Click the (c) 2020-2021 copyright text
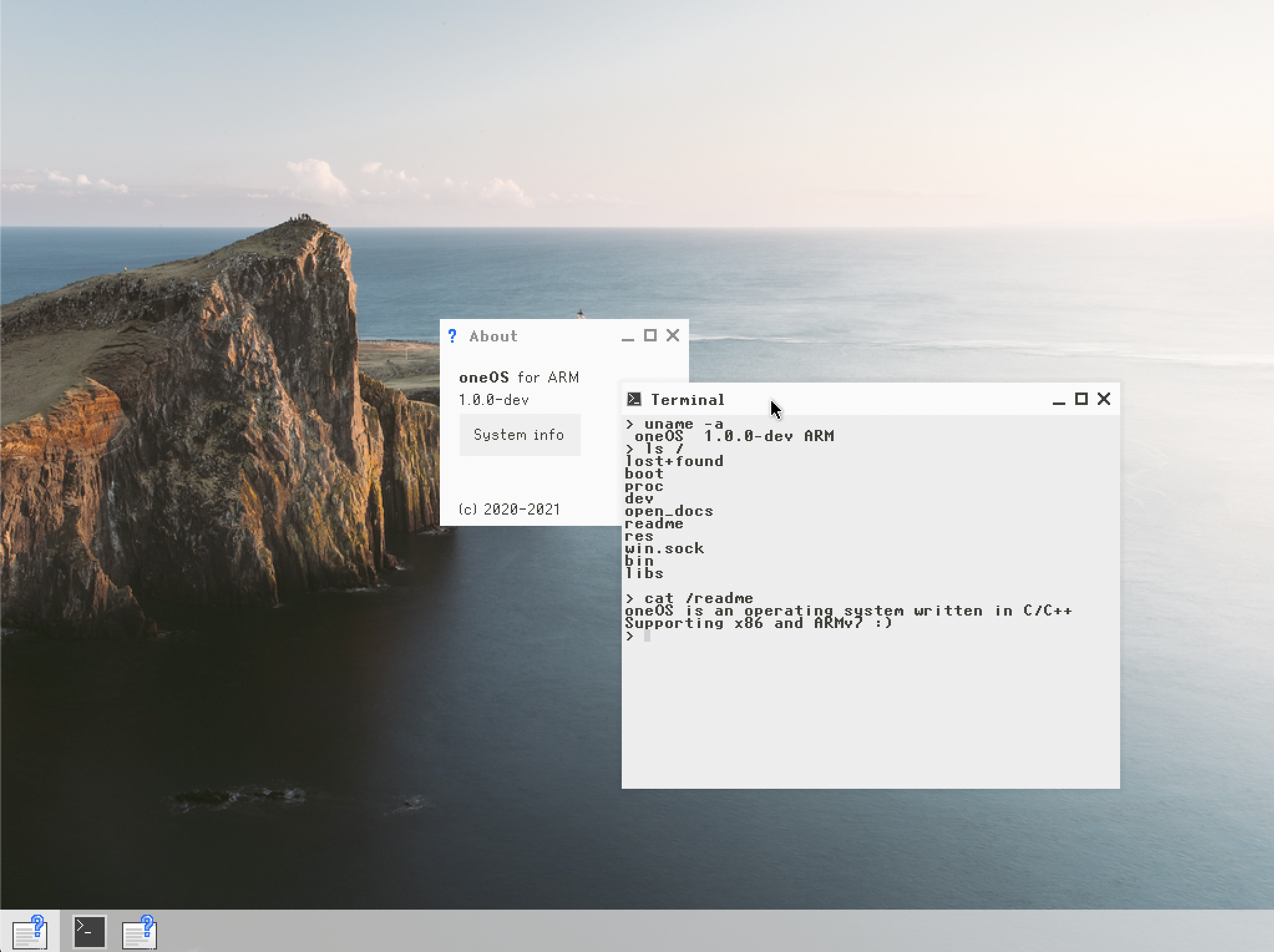The height and width of the screenshot is (952, 1274). point(509,510)
